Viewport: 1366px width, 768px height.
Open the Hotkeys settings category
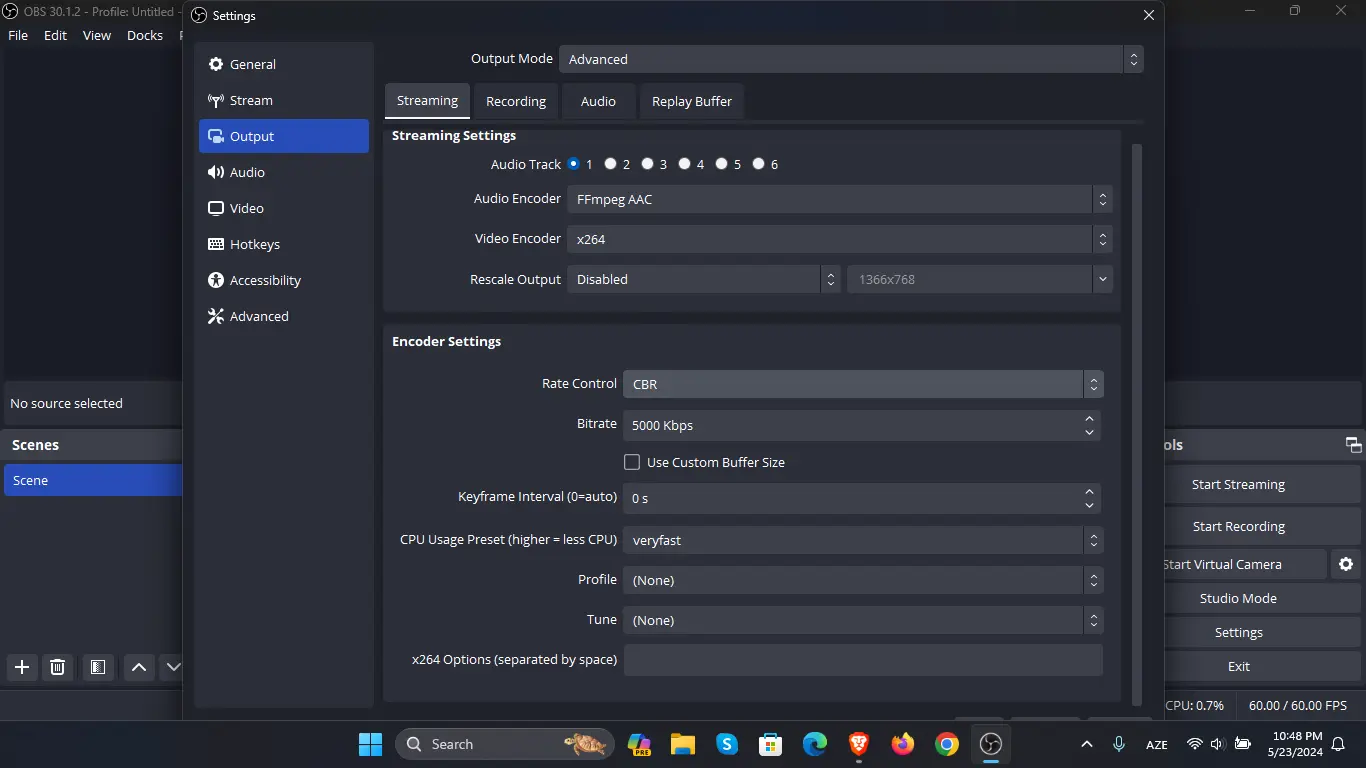tap(284, 244)
